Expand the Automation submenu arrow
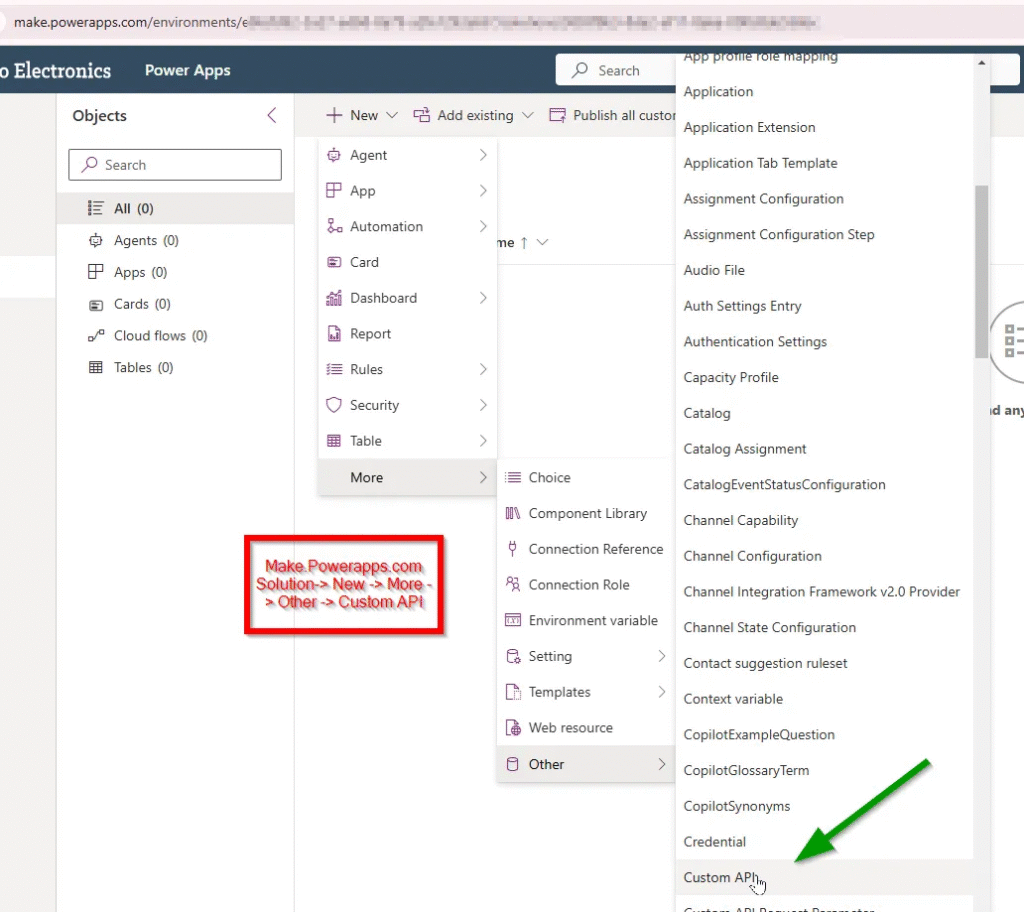This screenshot has width=1024, height=912. pos(483,226)
